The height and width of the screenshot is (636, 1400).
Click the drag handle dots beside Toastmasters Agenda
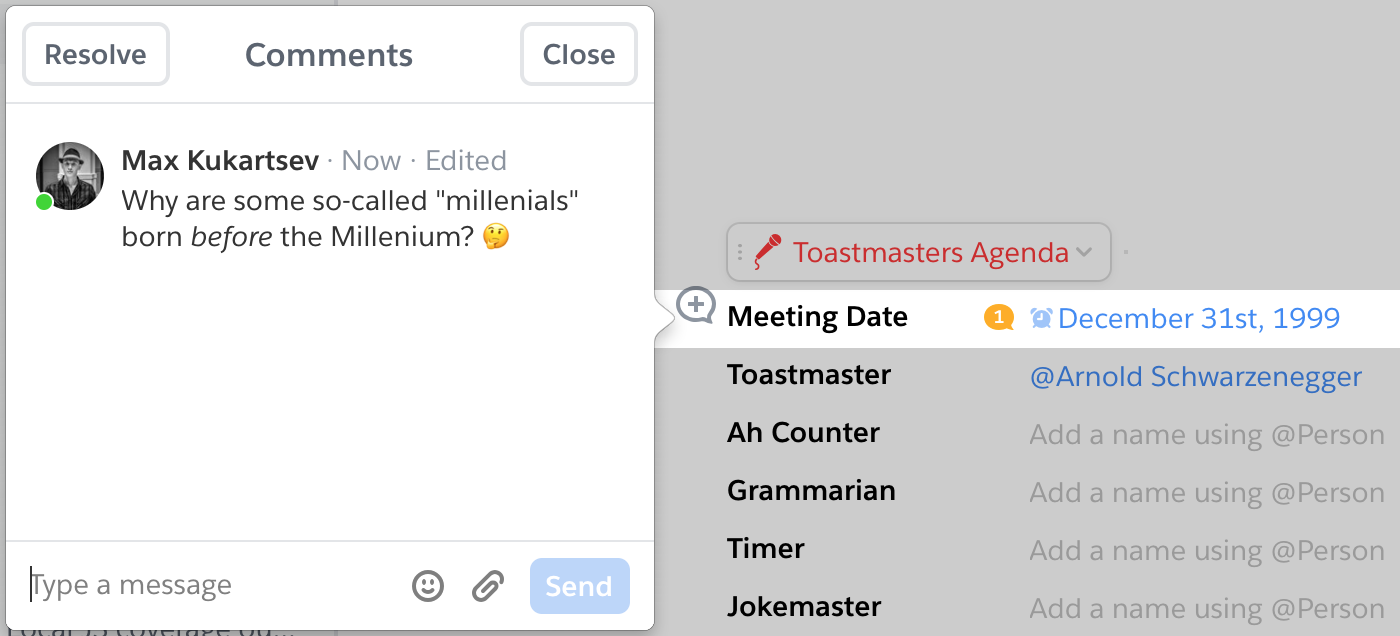(x=740, y=252)
